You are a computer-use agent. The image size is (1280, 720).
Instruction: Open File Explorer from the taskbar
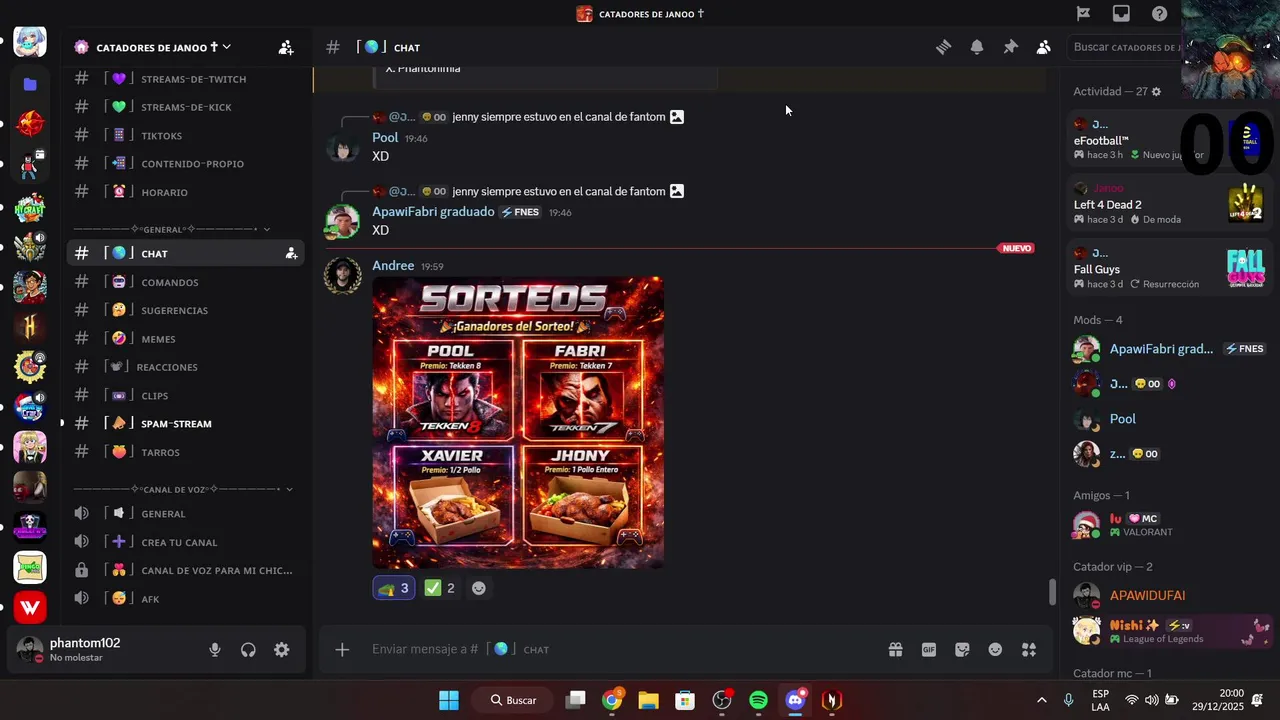coord(648,700)
